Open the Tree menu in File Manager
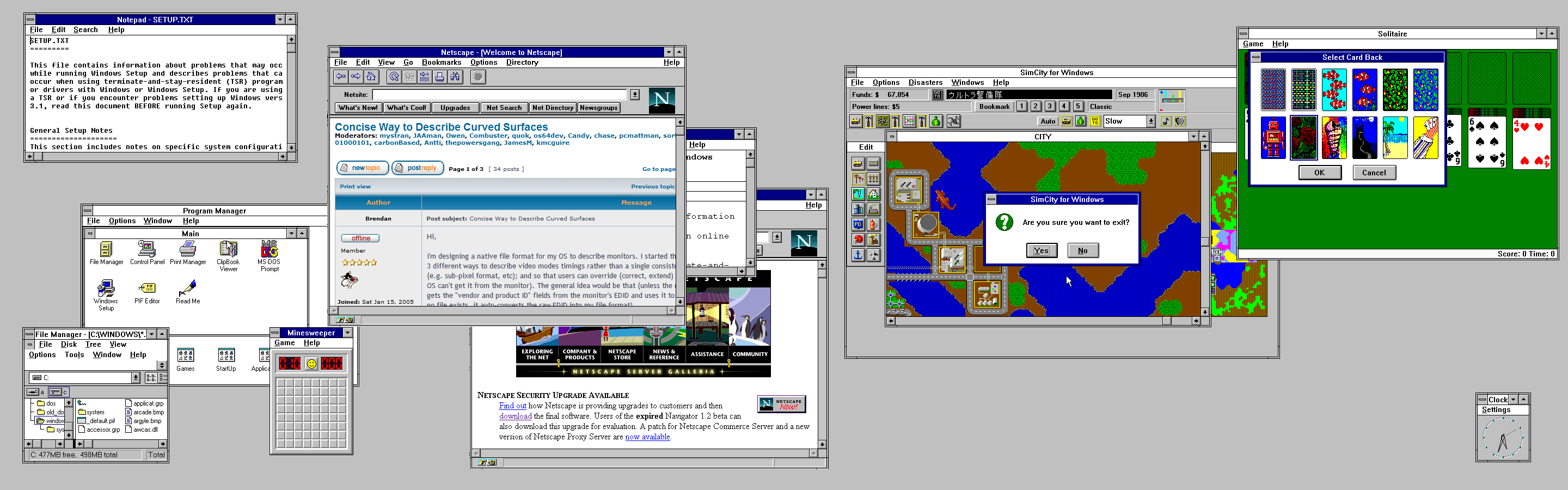1568x490 pixels. tap(93, 344)
